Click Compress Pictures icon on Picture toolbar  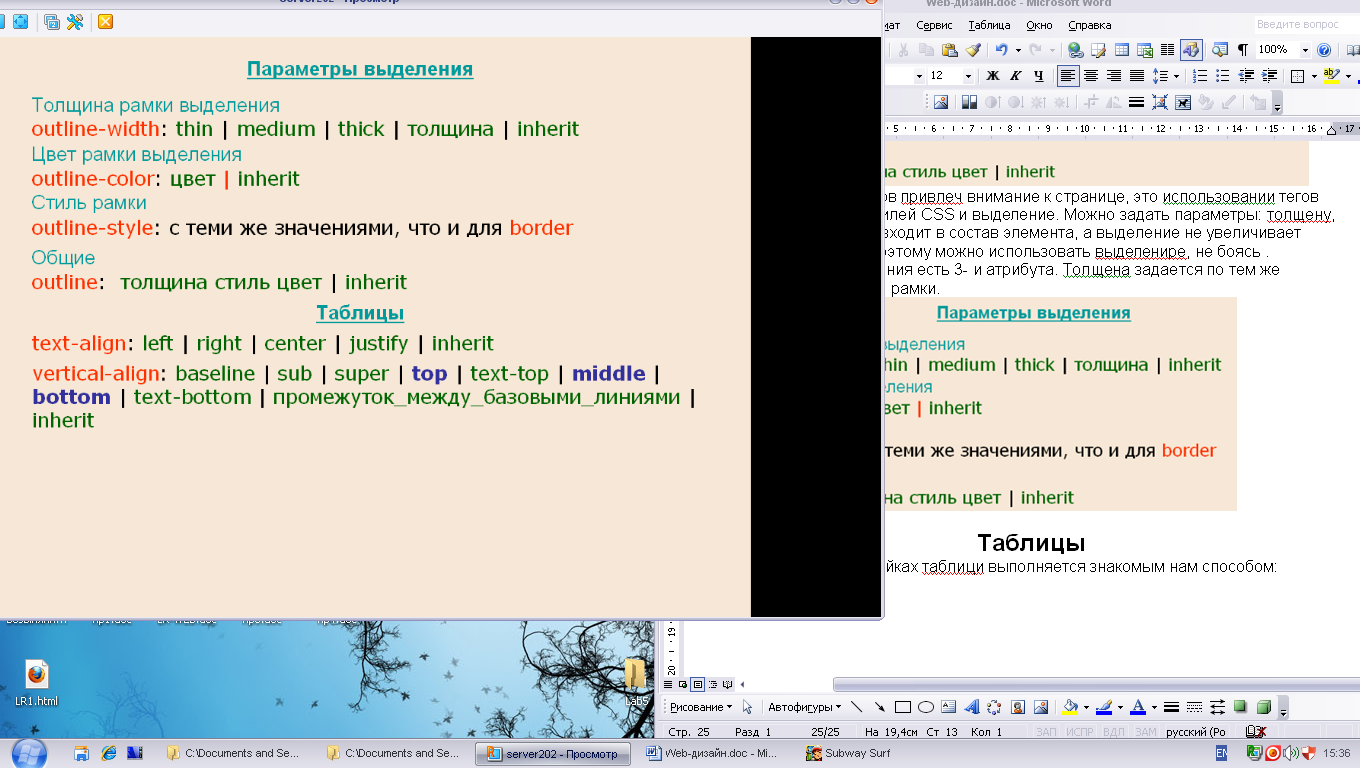pos(1160,102)
